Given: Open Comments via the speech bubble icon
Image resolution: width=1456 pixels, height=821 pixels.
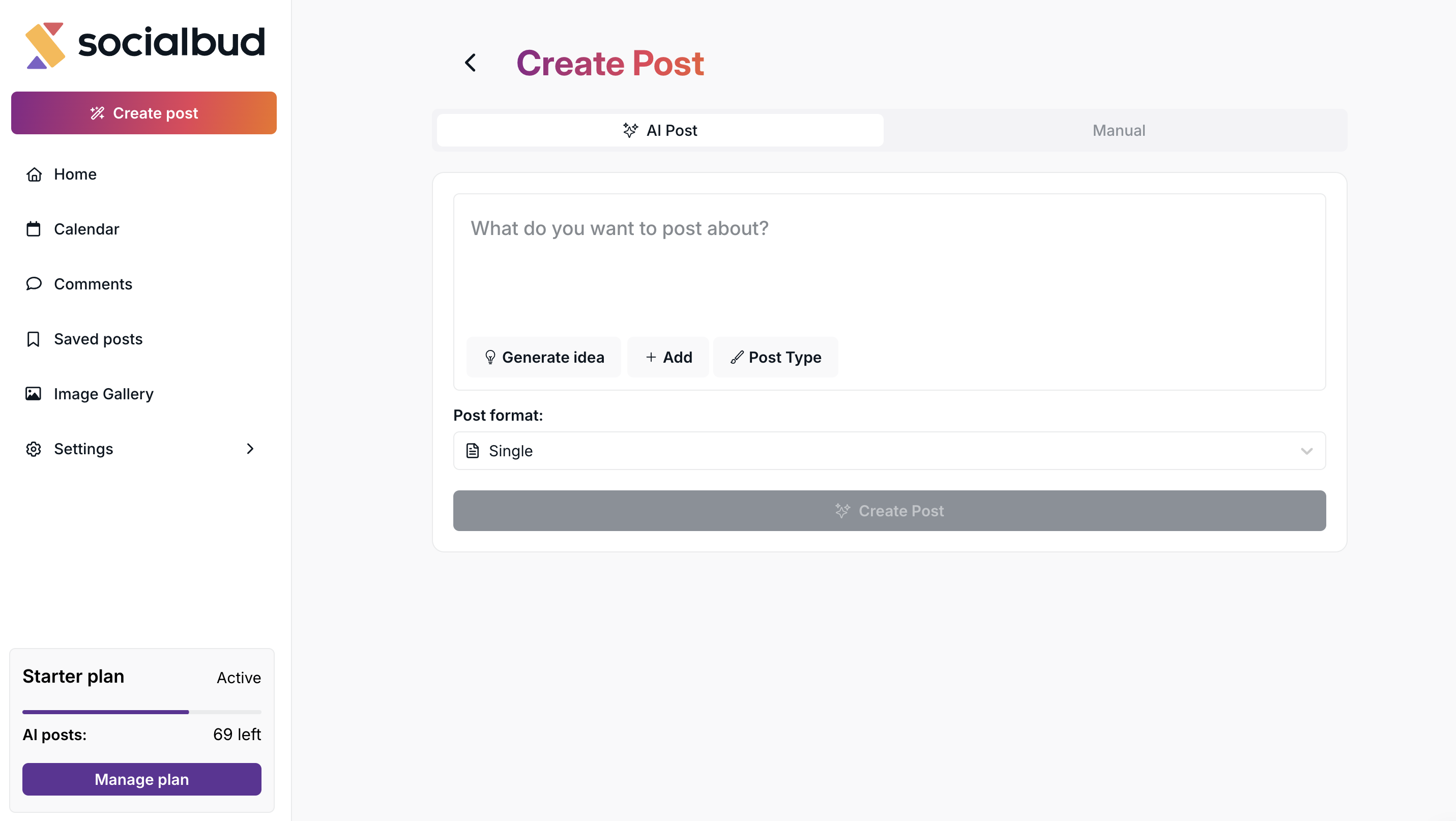Looking at the screenshot, I should [34, 284].
